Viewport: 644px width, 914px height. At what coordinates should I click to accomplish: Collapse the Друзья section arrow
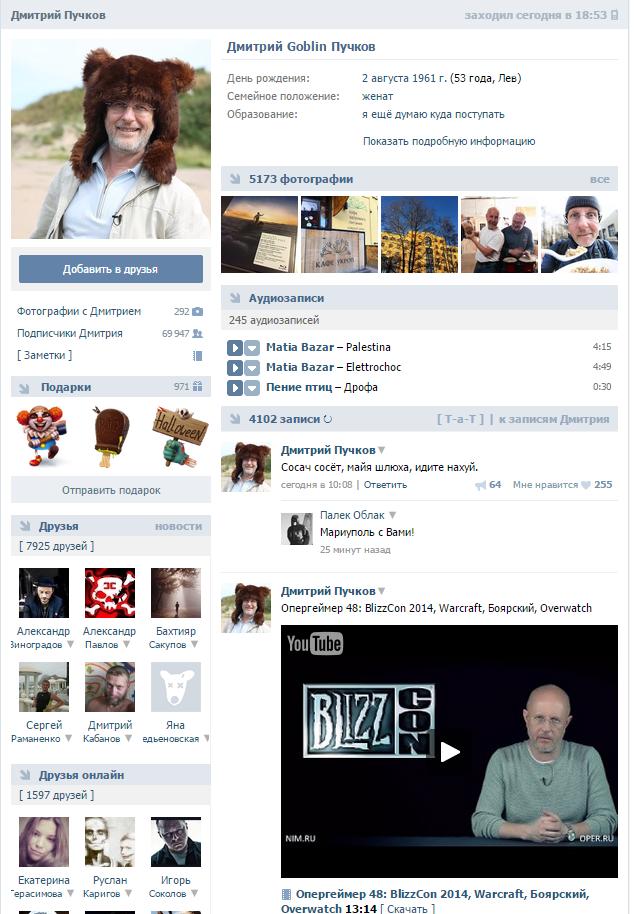pyautogui.click(x=24, y=526)
